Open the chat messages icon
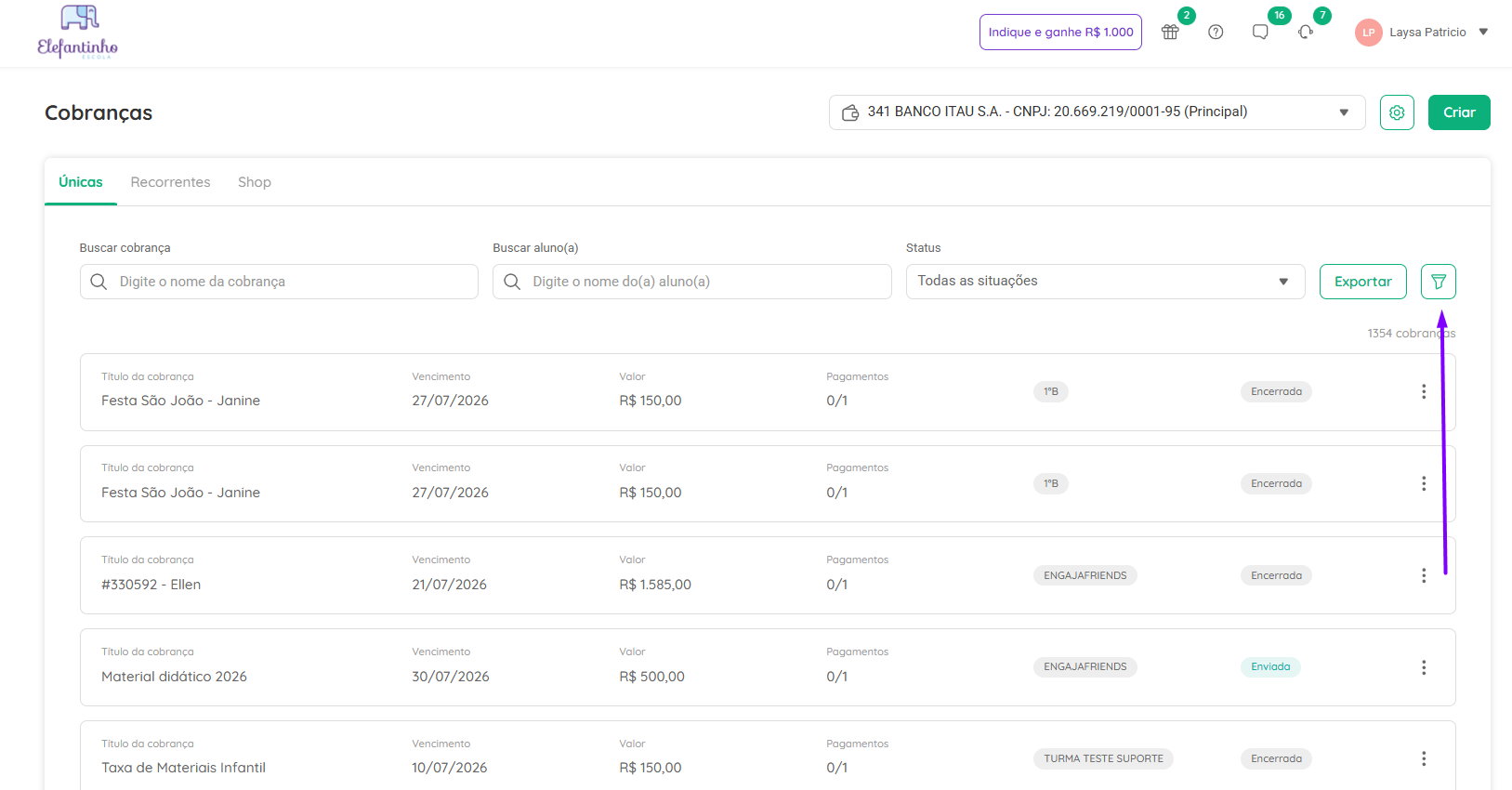The height and width of the screenshot is (790, 1512). point(1260,32)
